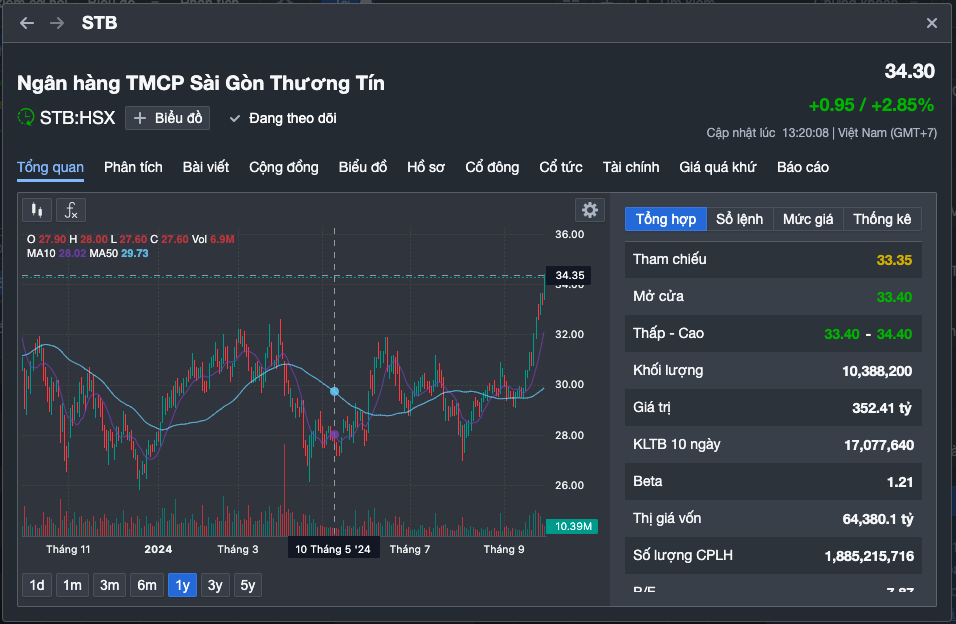Open the Cộng đồng tab
Image resolution: width=956 pixels, height=624 pixels.
(284, 167)
